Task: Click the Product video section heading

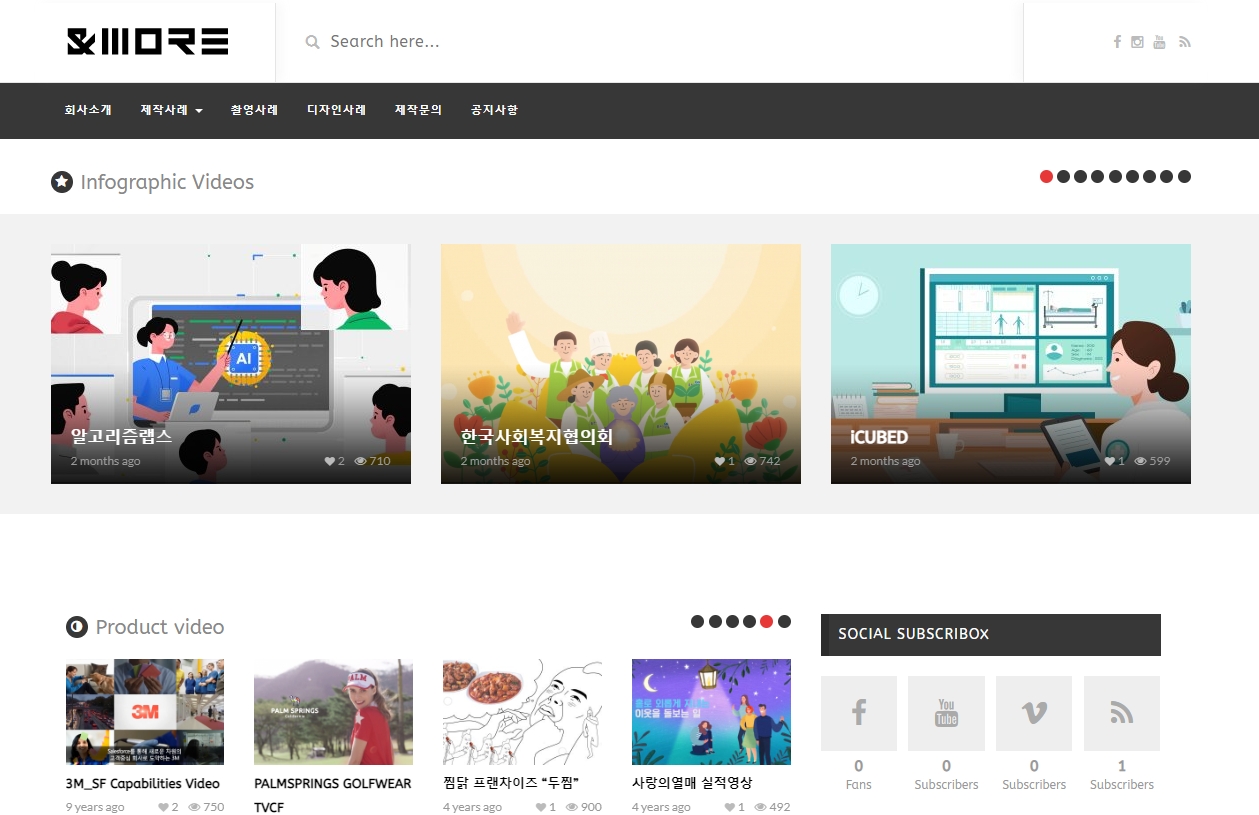Action: 160,627
